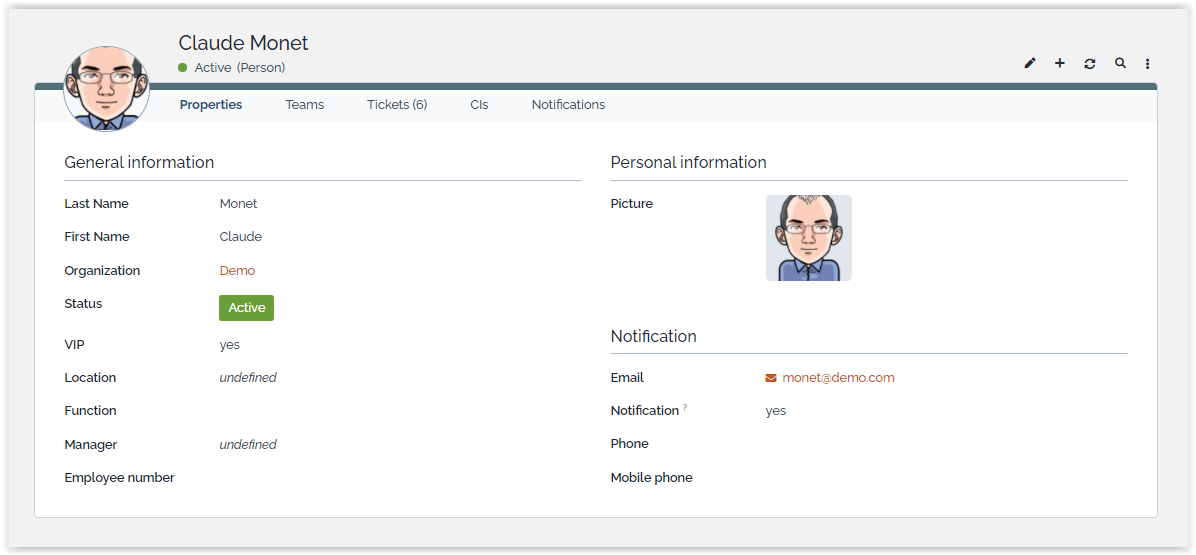Open search with the magnifier icon

(1120, 63)
